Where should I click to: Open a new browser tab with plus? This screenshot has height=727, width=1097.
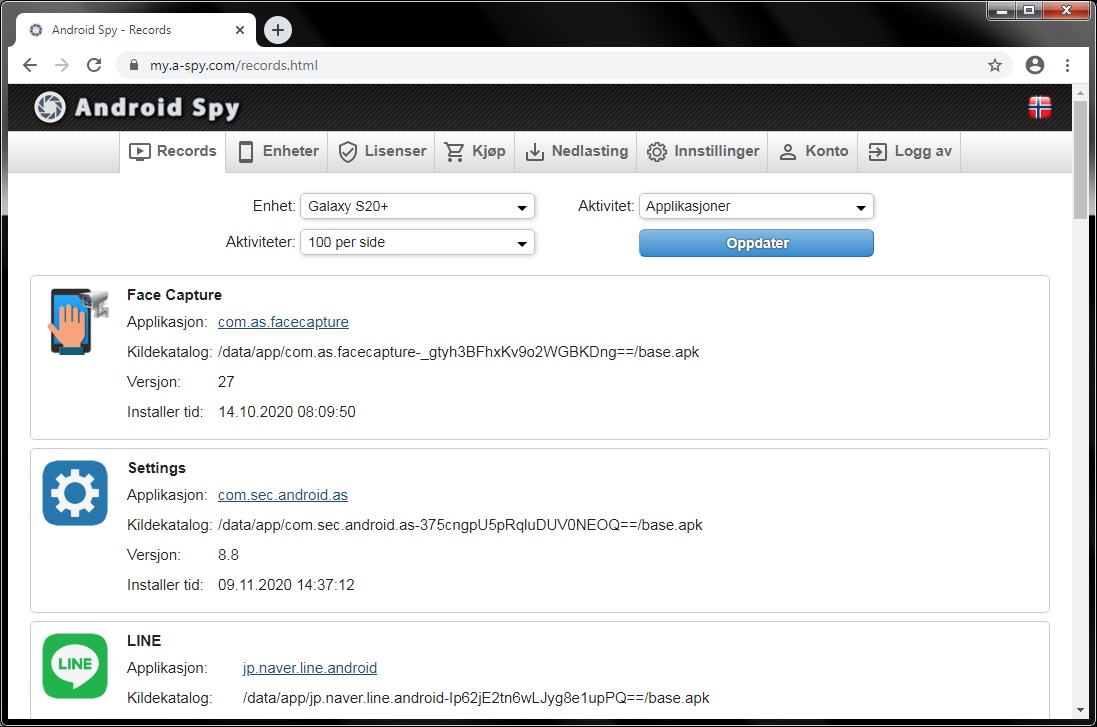pyautogui.click(x=278, y=30)
